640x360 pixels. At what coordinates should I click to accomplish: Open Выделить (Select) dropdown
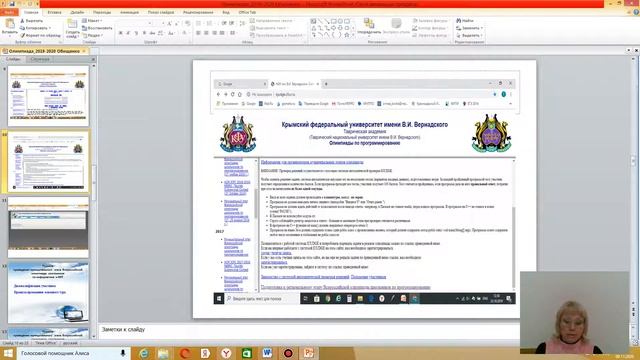click(x=469, y=36)
